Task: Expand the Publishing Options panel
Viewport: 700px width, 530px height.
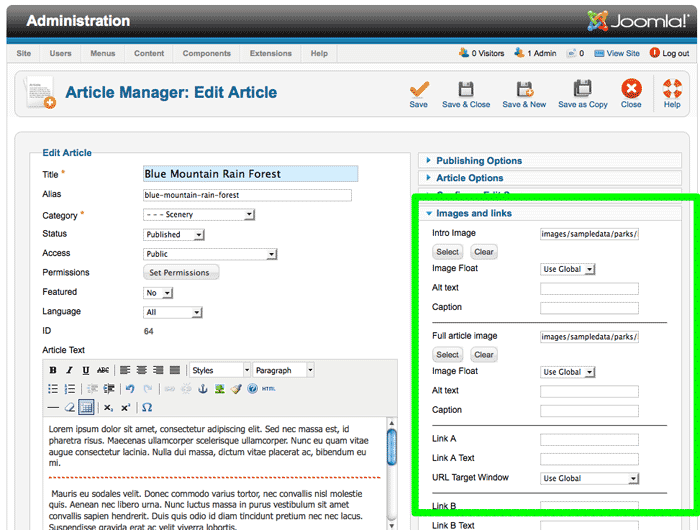Action: pos(479,161)
